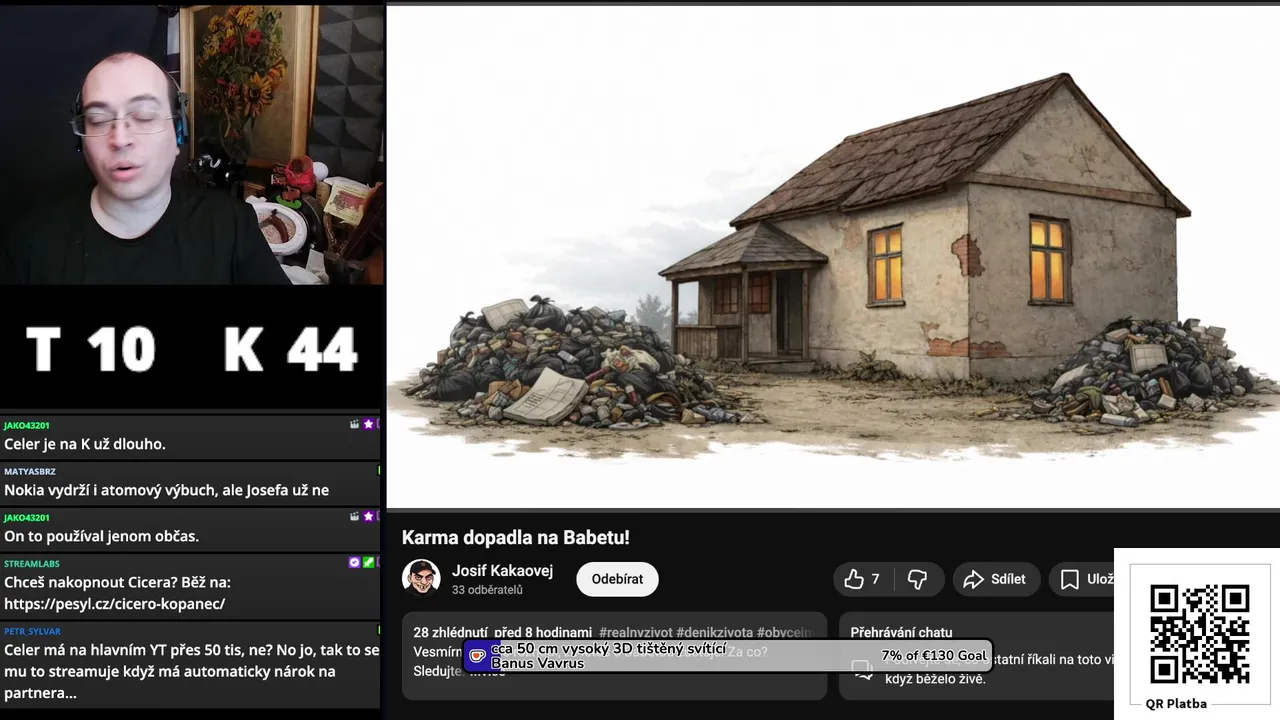Click the Banus Vavrus donor name
The width and height of the screenshot is (1280, 720).
click(537, 663)
